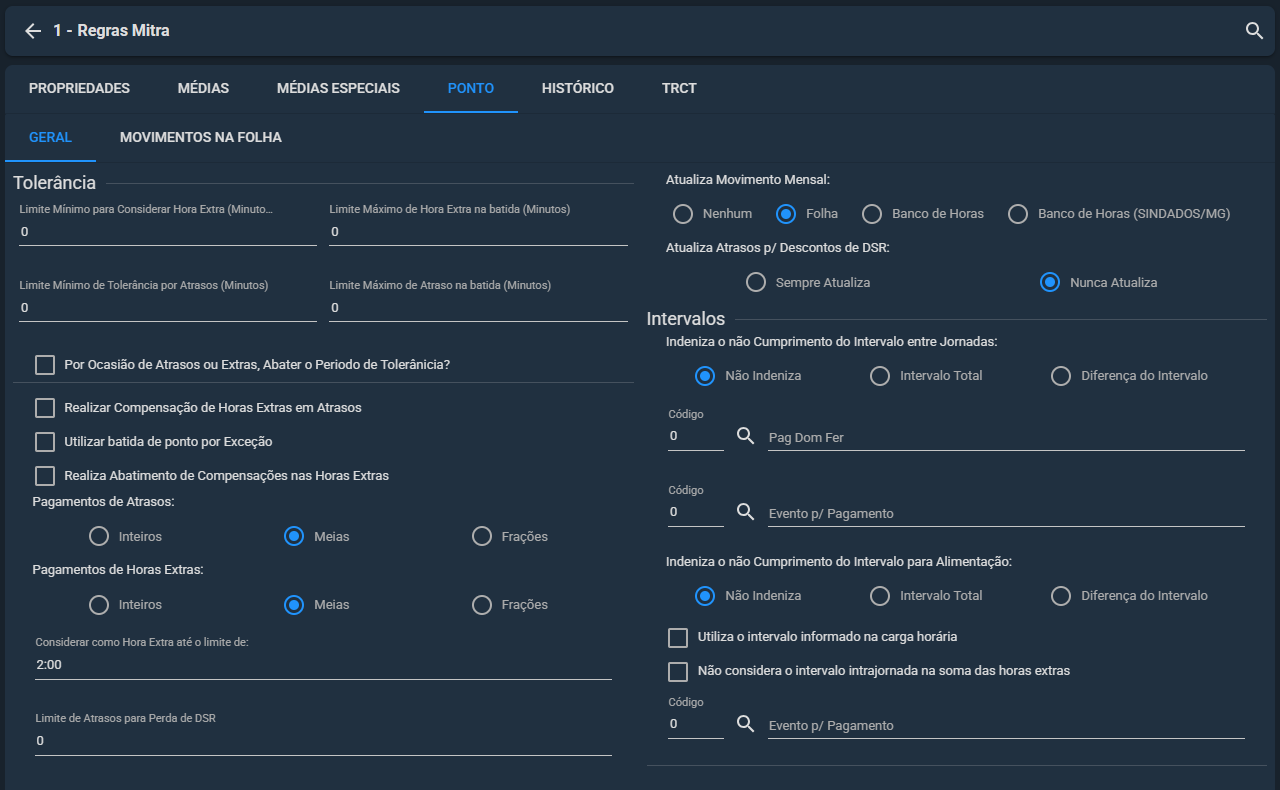Select Inteiros for Pagamentos de Atrasos
This screenshot has height=790, width=1280.
click(x=99, y=537)
